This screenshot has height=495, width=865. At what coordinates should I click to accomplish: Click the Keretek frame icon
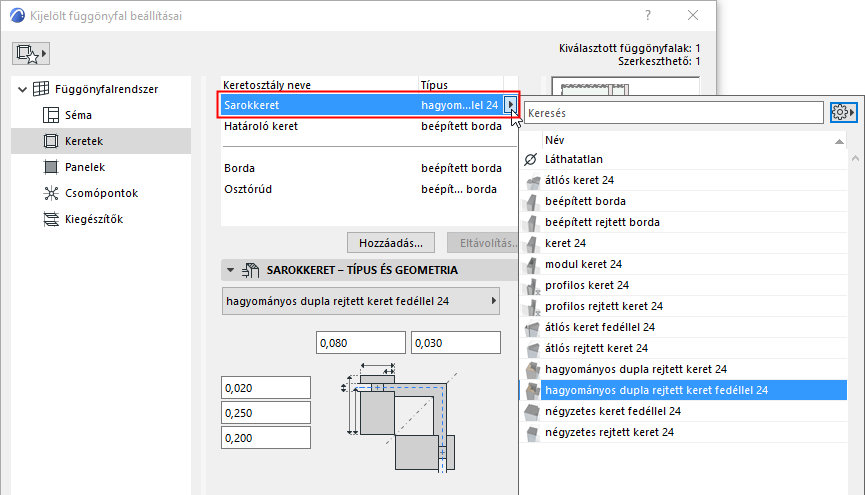51,141
